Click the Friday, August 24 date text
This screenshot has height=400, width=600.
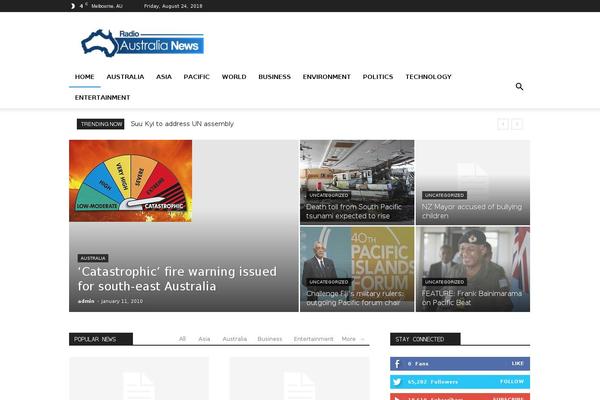pyautogui.click(x=173, y=6)
